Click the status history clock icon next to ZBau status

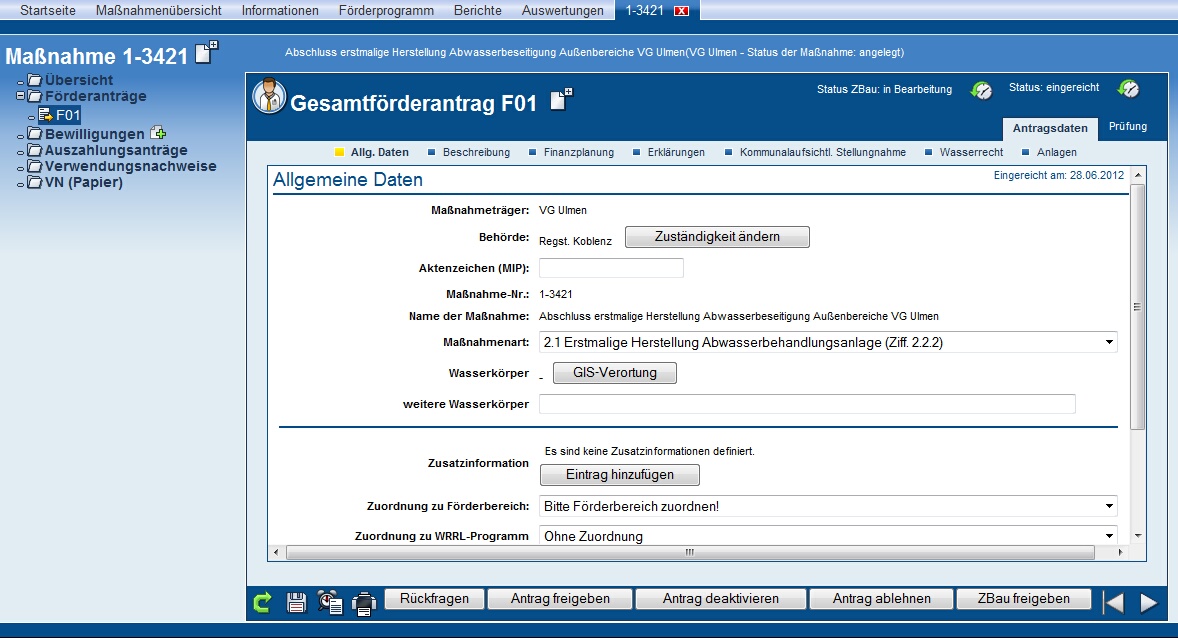point(981,90)
